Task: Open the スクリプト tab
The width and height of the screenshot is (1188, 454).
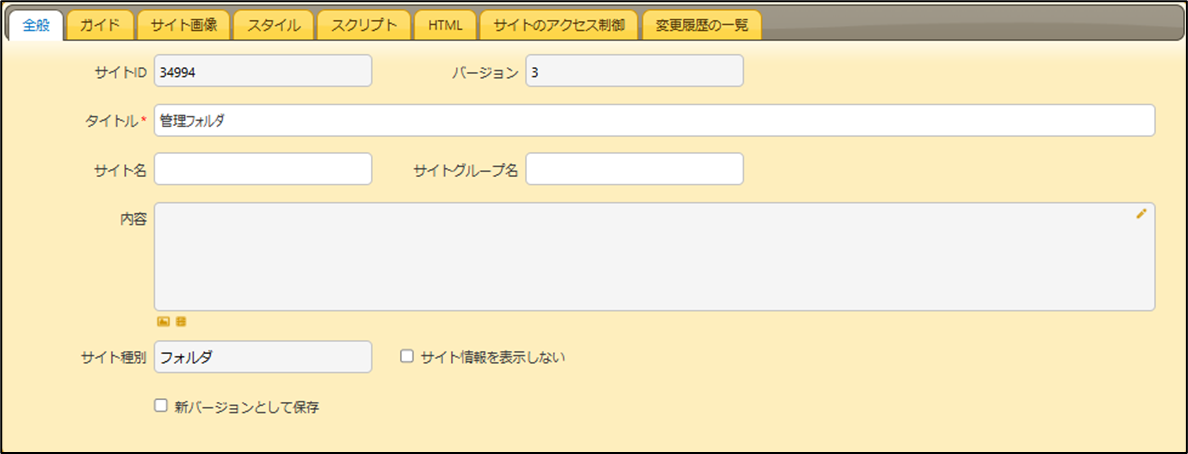Action: coord(363,25)
